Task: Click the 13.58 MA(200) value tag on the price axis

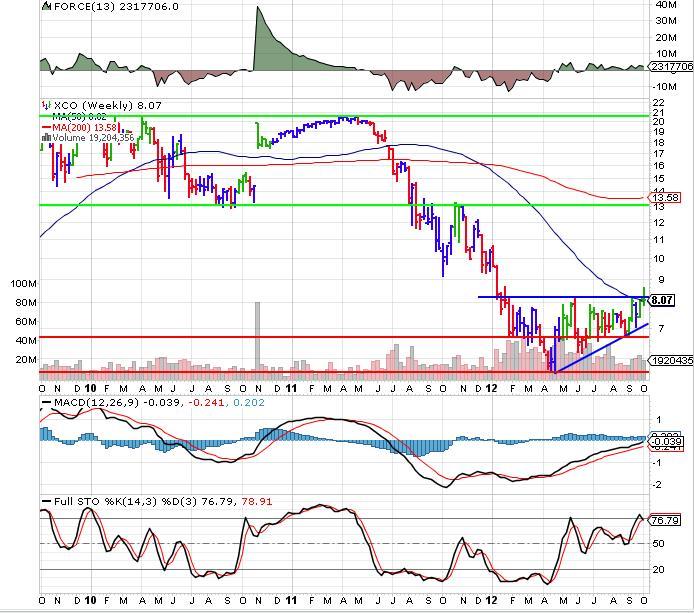Action: (665, 197)
